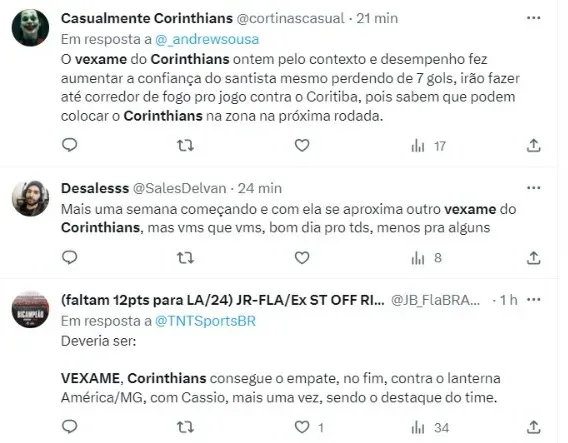Image resolution: width=568 pixels, height=443 pixels.
Task: Open more options for Casualmente Corinthians tweet
Action: tap(534, 18)
